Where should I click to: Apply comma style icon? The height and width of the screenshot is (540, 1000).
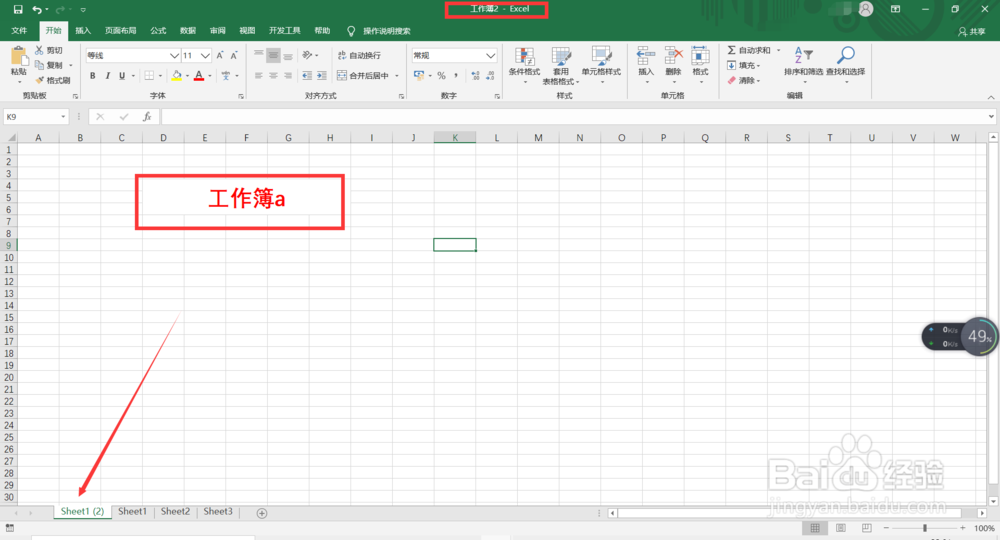[455, 76]
